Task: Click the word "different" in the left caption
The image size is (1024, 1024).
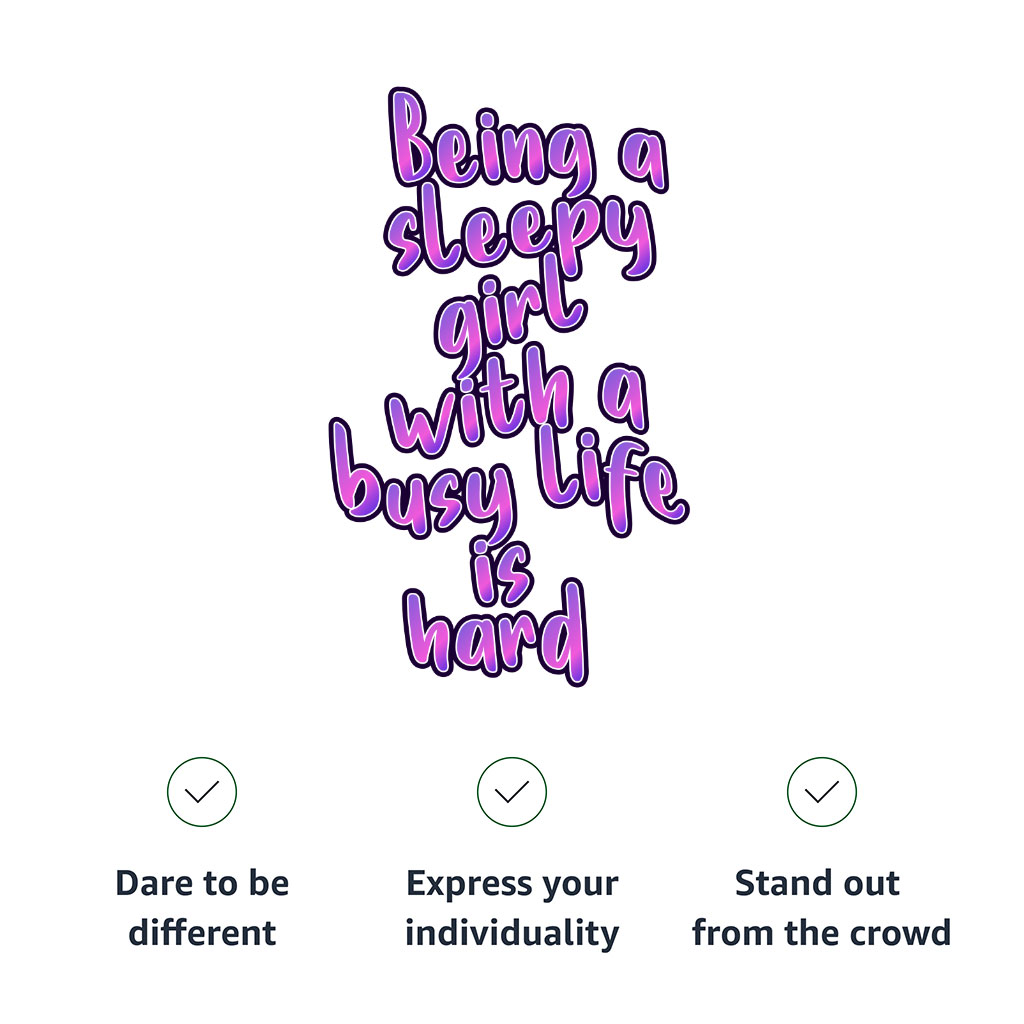Action: 202,933
